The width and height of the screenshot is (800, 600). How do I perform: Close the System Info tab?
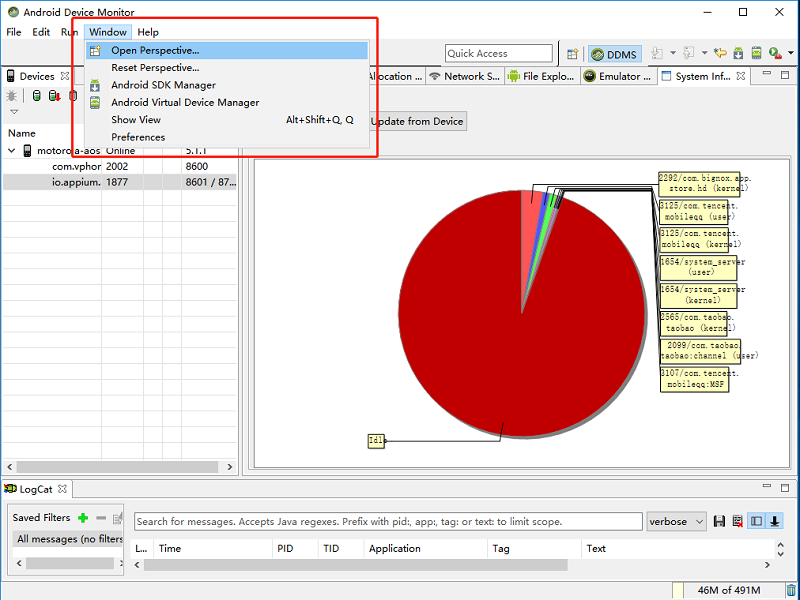coord(741,76)
